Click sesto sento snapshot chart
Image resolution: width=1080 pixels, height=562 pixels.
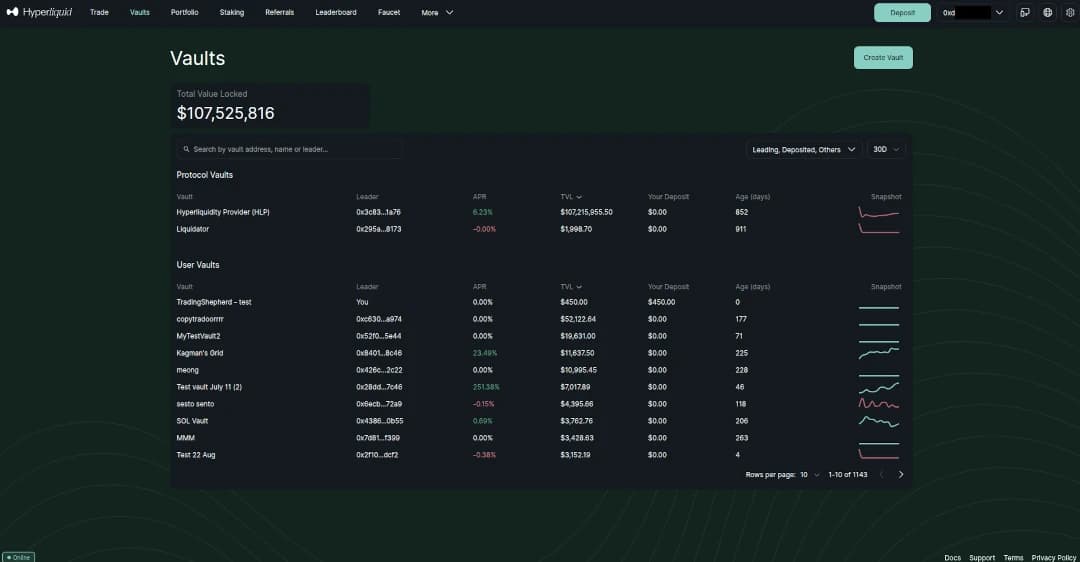tap(879, 404)
